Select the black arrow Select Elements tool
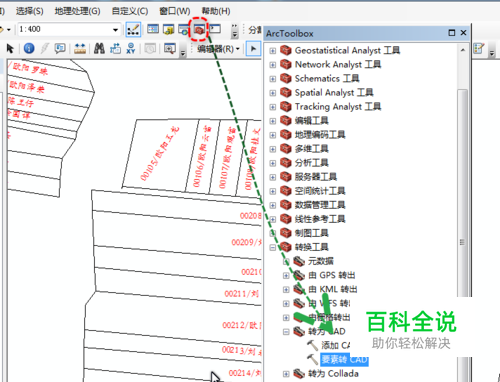The image size is (500, 382). 10,49
